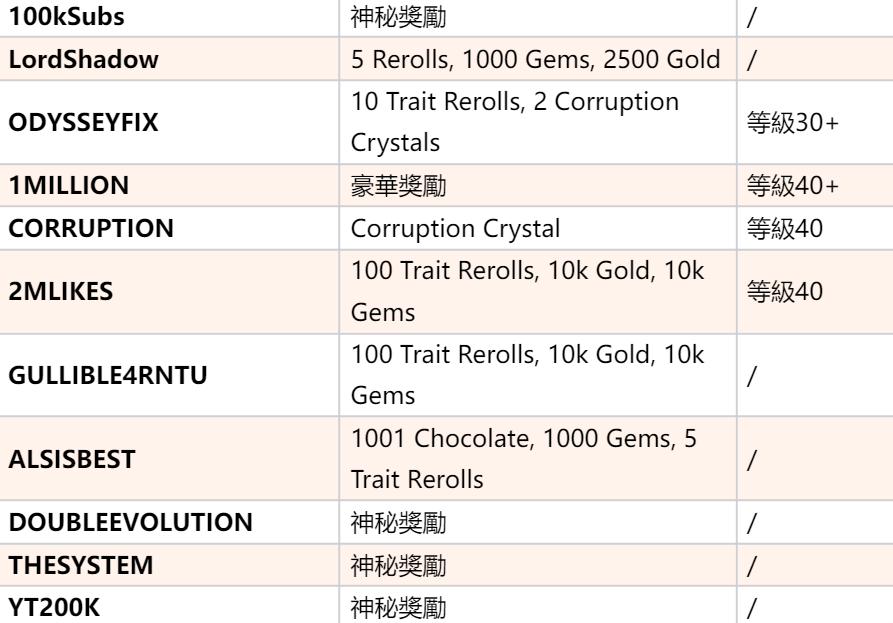893x623 pixels.
Task: Select the ODYSSEYFIX code name
Action: pyautogui.click(x=83, y=122)
